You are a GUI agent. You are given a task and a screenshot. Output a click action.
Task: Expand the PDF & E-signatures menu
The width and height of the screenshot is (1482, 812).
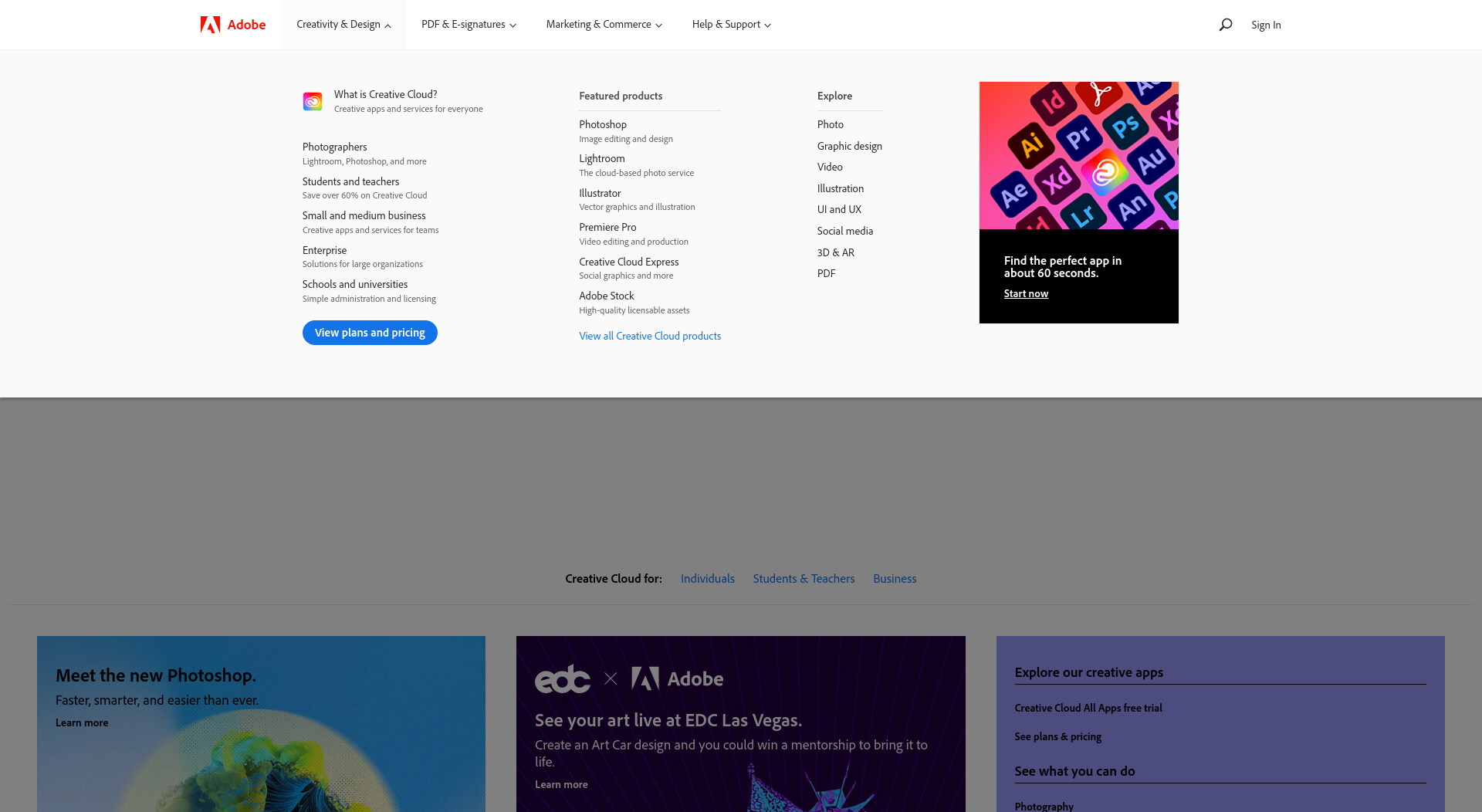coord(469,25)
